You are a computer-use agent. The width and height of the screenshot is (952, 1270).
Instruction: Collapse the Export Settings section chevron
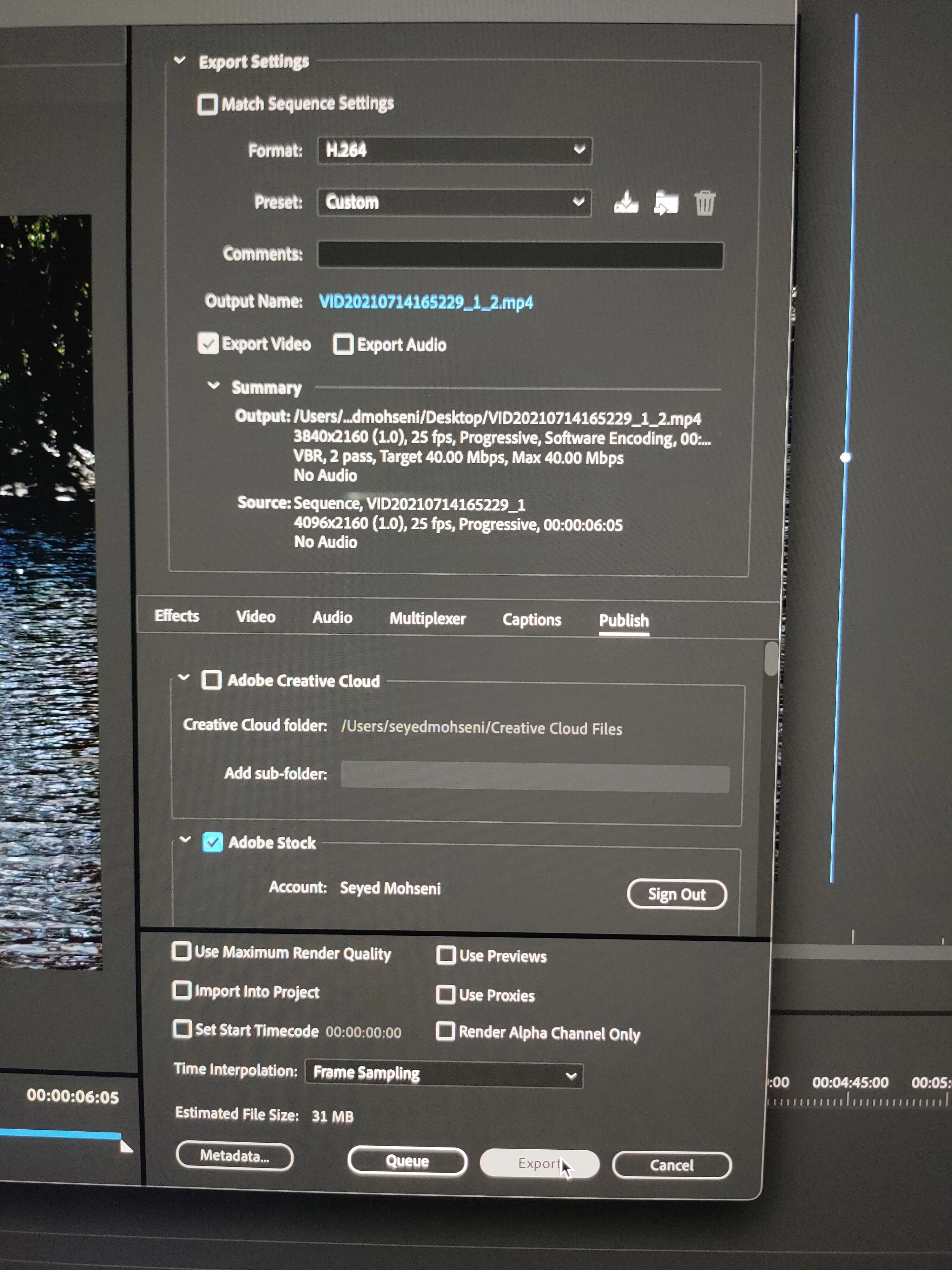(x=180, y=60)
